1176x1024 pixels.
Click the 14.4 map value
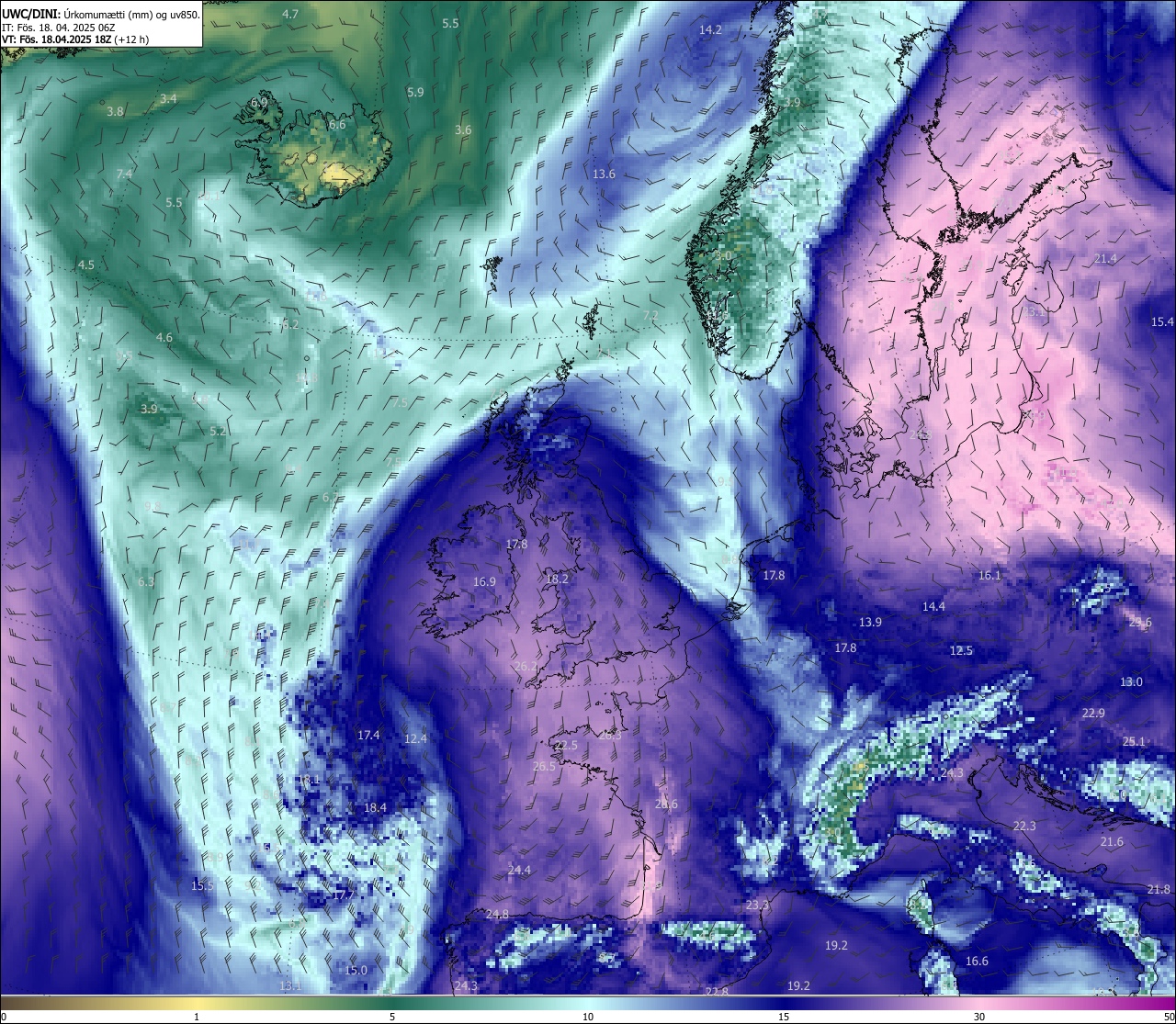933,606
